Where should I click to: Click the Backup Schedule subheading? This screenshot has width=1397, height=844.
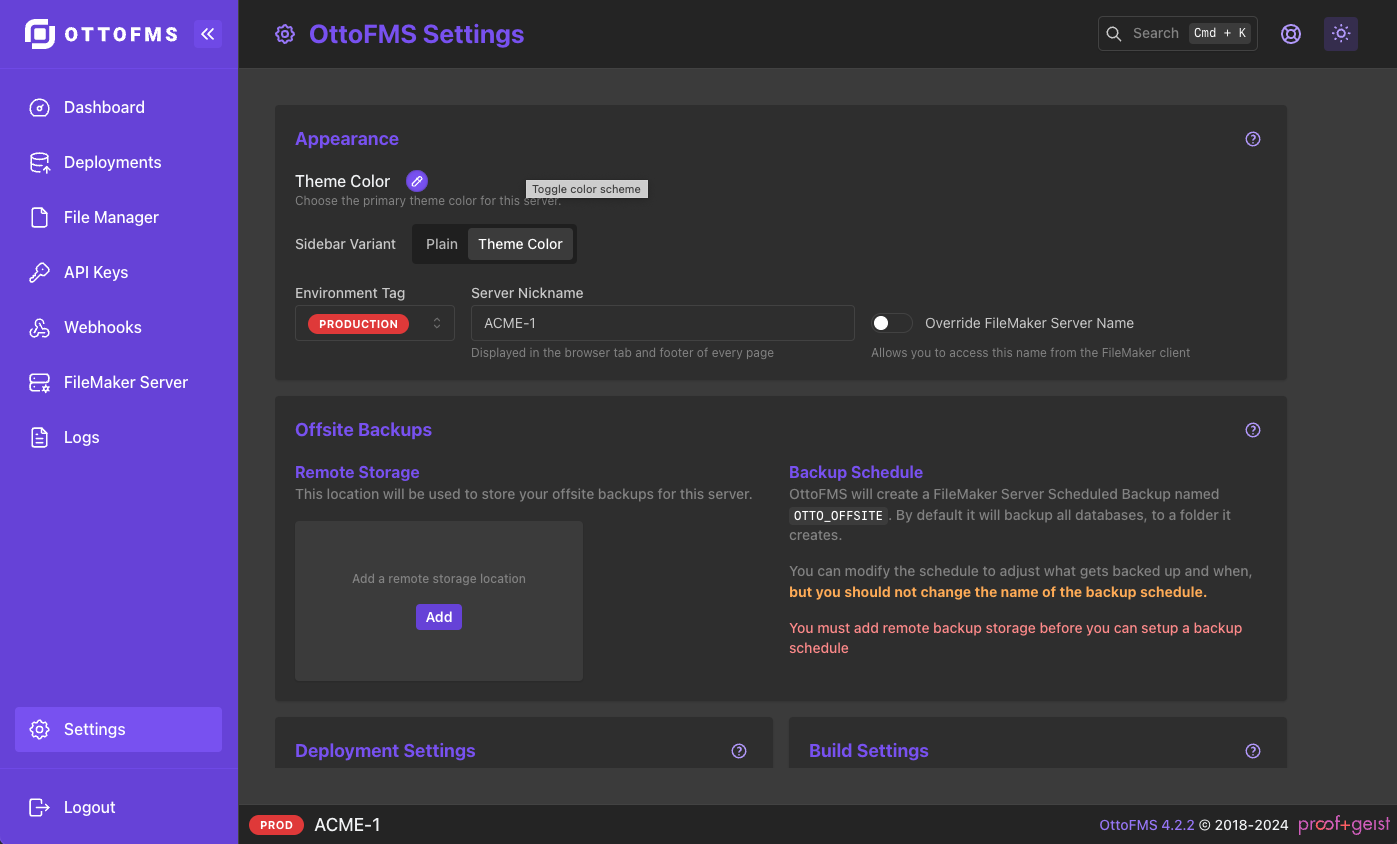click(856, 472)
